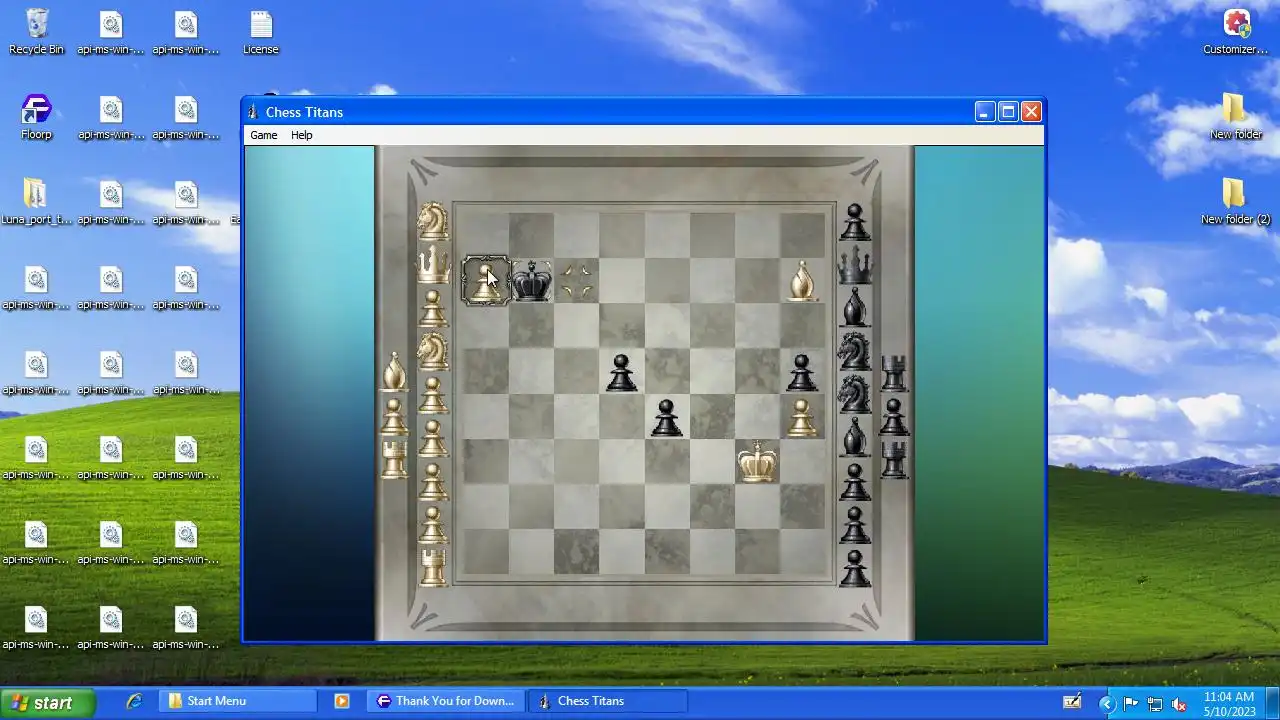Click the network connection tray icon
The height and width of the screenshot is (720, 1280).
pos(1155,703)
